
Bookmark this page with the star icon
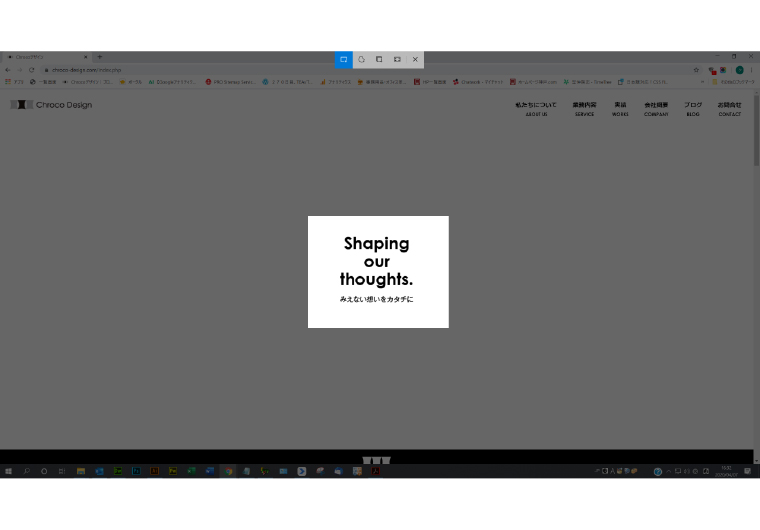pyautogui.click(x=696, y=70)
